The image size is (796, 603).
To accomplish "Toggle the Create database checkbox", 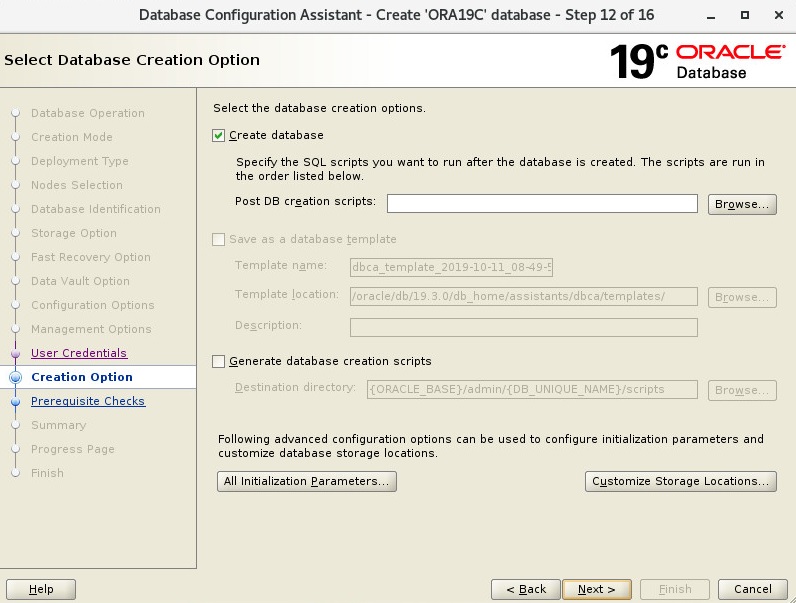I will [218, 136].
